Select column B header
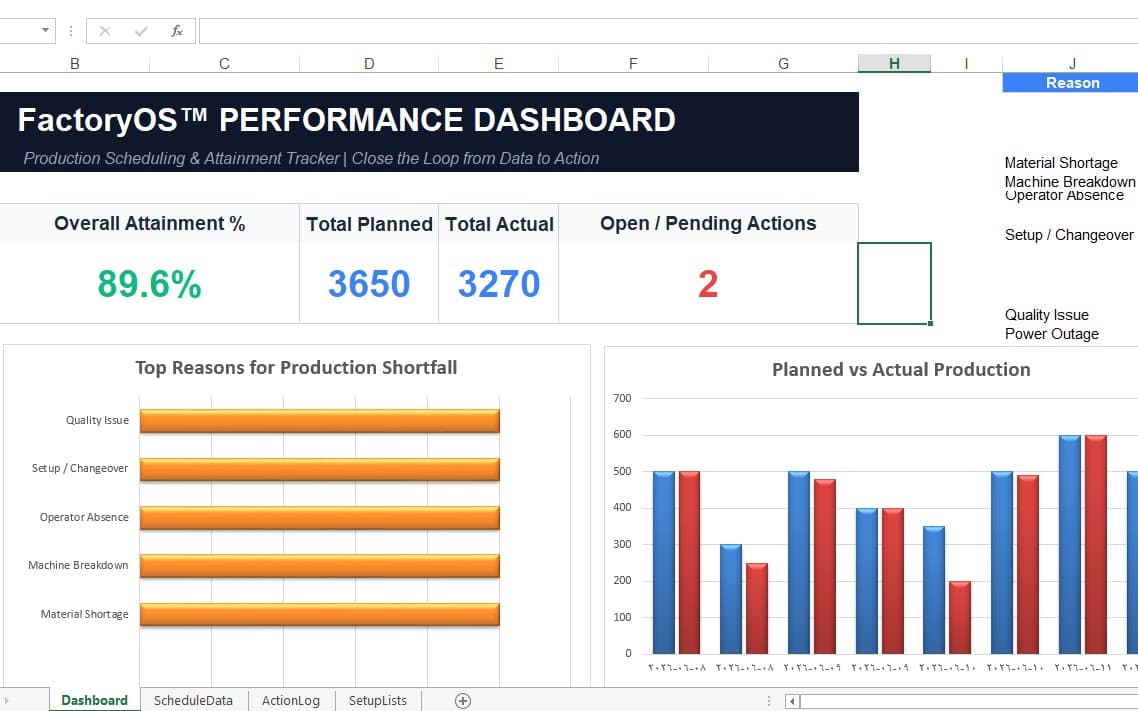This screenshot has width=1138, height=711. click(x=75, y=64)
